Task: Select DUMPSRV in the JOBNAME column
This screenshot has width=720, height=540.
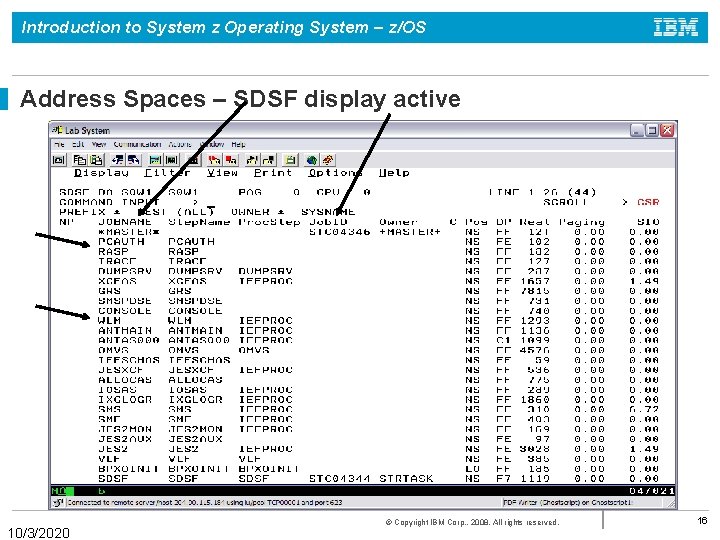Action: 125,271
